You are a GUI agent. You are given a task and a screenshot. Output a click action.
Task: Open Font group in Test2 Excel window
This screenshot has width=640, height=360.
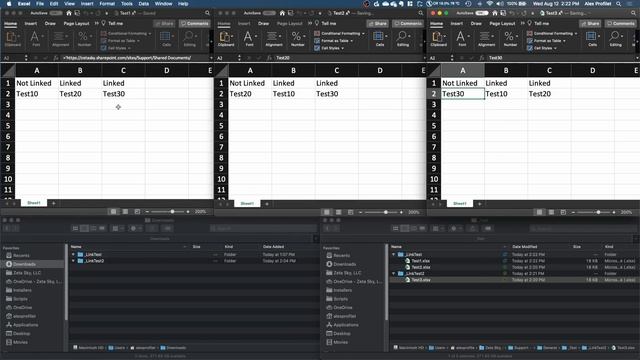[249, 39]
